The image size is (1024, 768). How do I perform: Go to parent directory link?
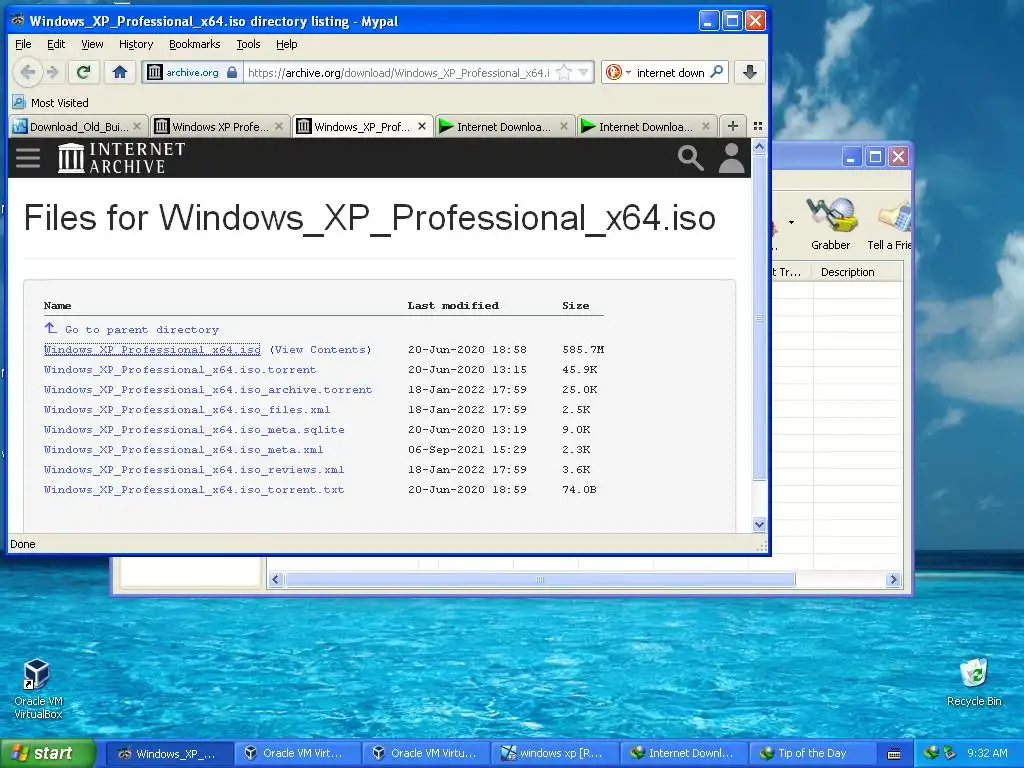pyautogui.click(x=131, y=329)
